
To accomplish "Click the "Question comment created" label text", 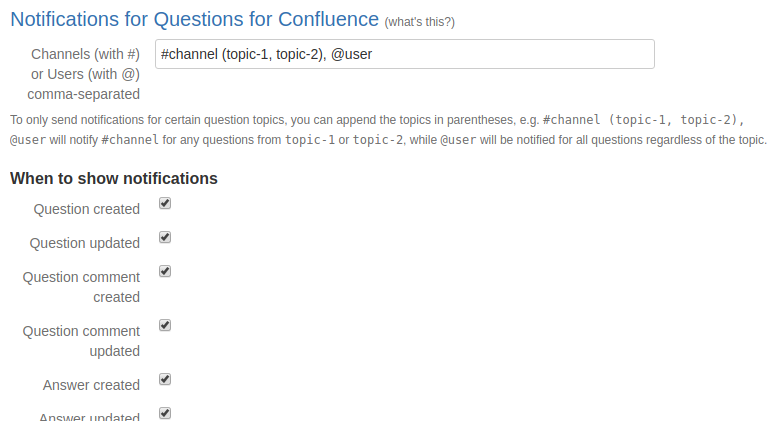I will click(81, 287).
